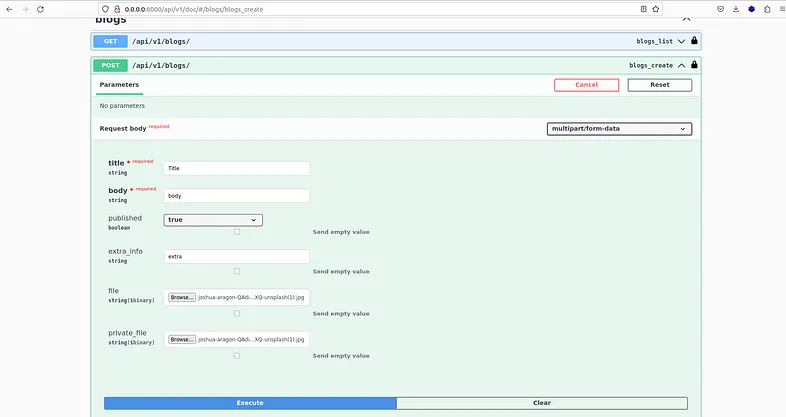Toggle Send empty value for extra_info

point(237,271)
